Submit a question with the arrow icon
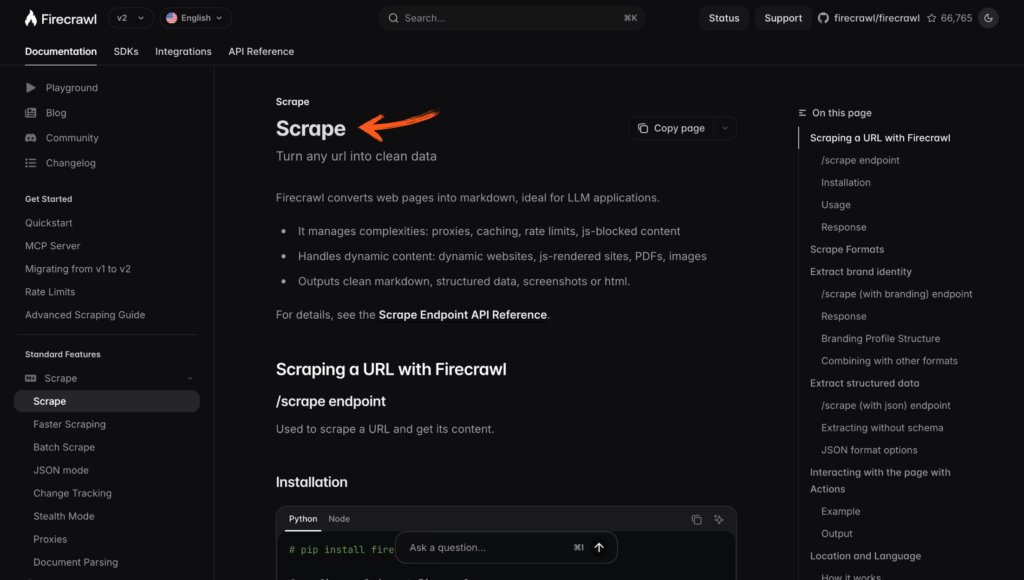Screen dimensions: 1024x580 (x=598, y=547)
